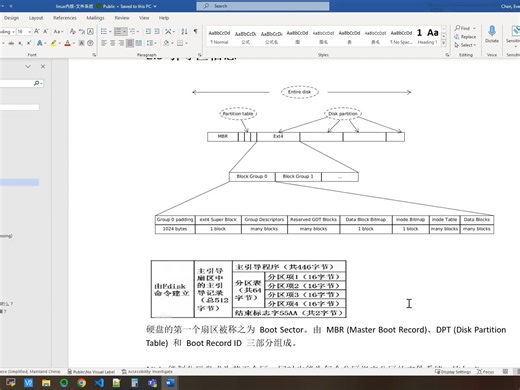Click the navigation pane search magnifier
The width and height of the screenshot is (520, 390).
37,83
